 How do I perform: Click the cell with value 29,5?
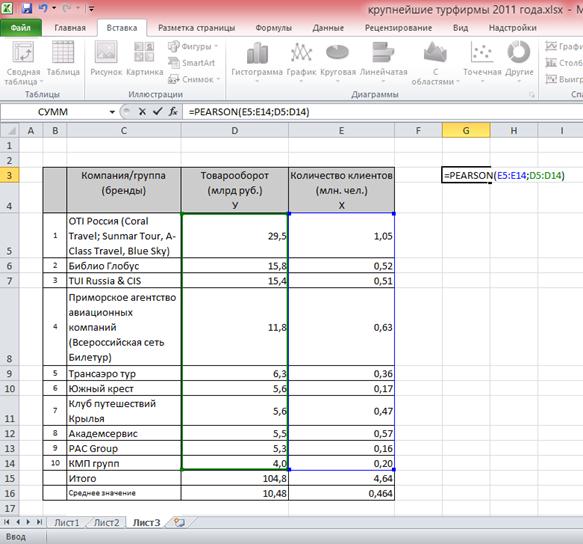[x=235, y=236]
